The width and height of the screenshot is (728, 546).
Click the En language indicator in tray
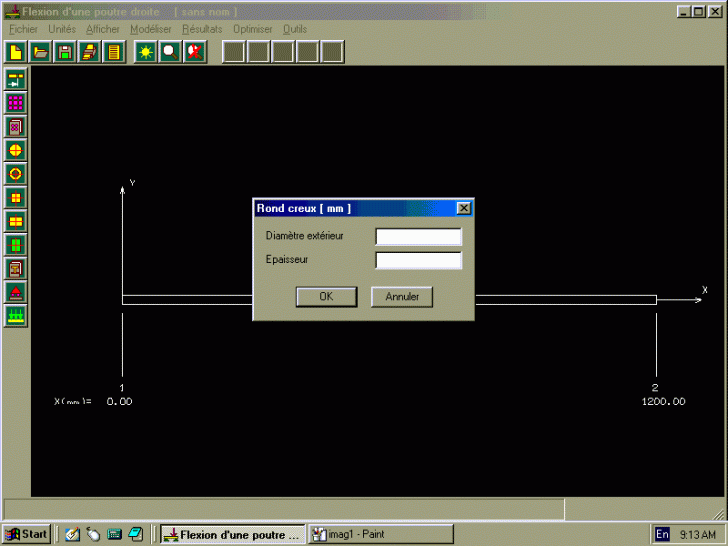tap(662, 534)
